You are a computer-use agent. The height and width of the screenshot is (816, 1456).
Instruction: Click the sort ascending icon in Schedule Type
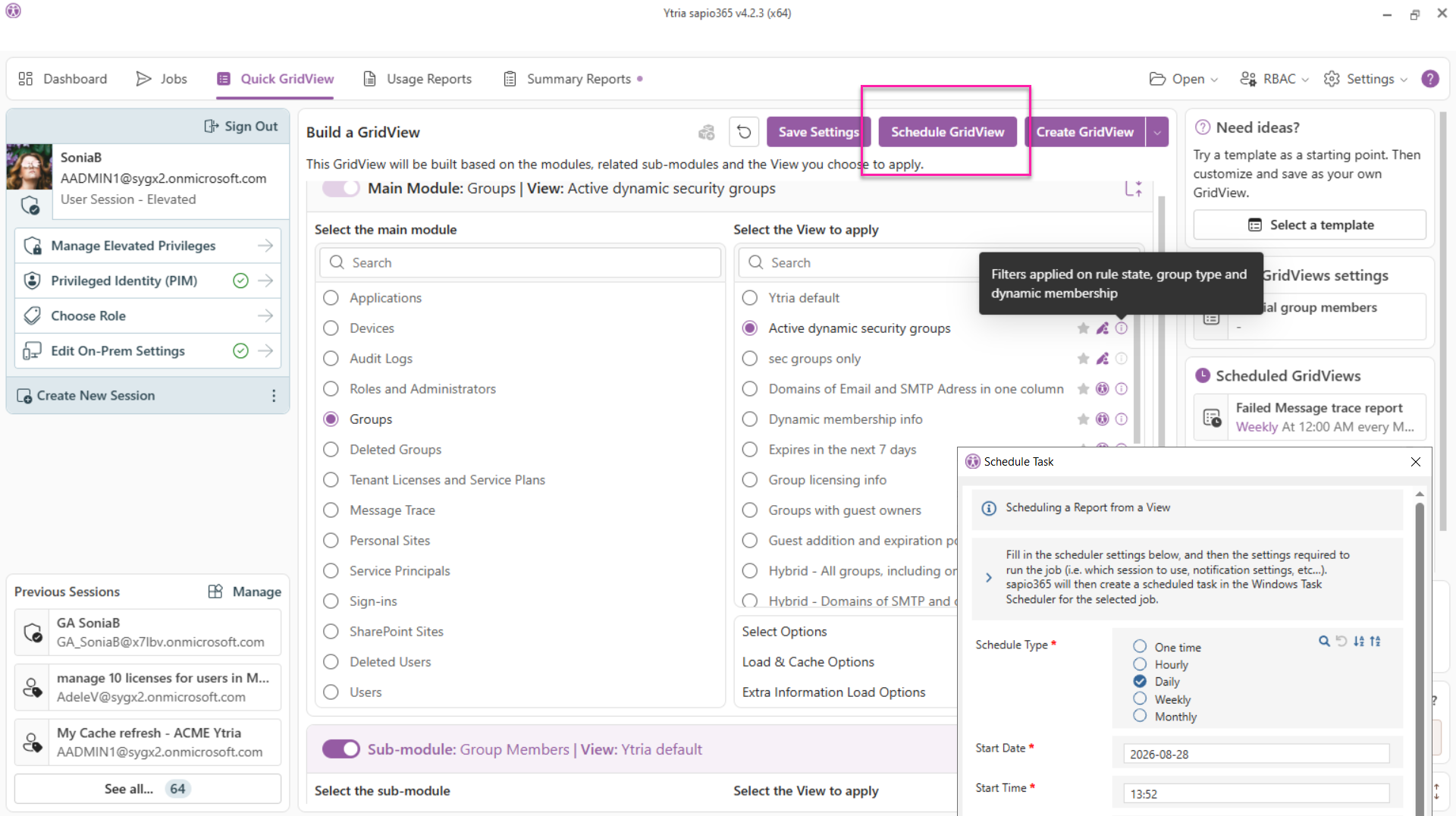1375,641
